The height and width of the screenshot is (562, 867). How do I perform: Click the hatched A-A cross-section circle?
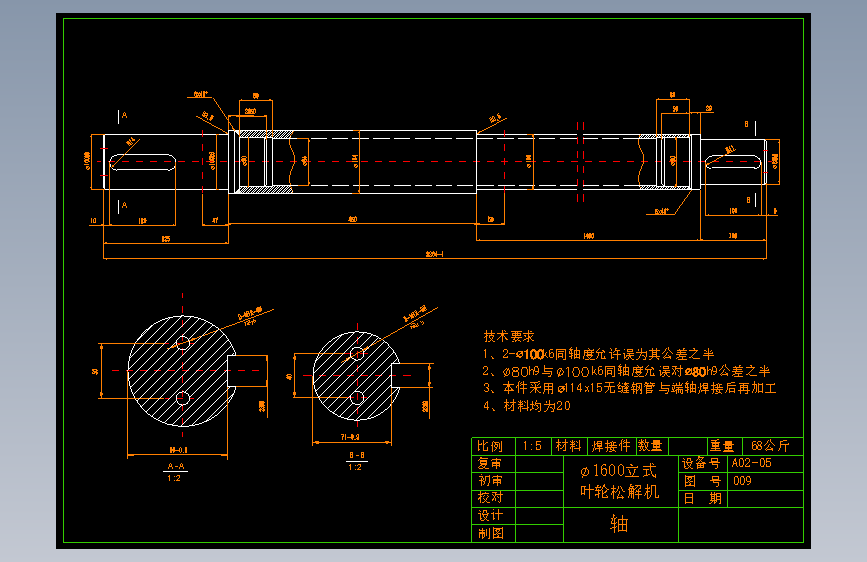182,371
